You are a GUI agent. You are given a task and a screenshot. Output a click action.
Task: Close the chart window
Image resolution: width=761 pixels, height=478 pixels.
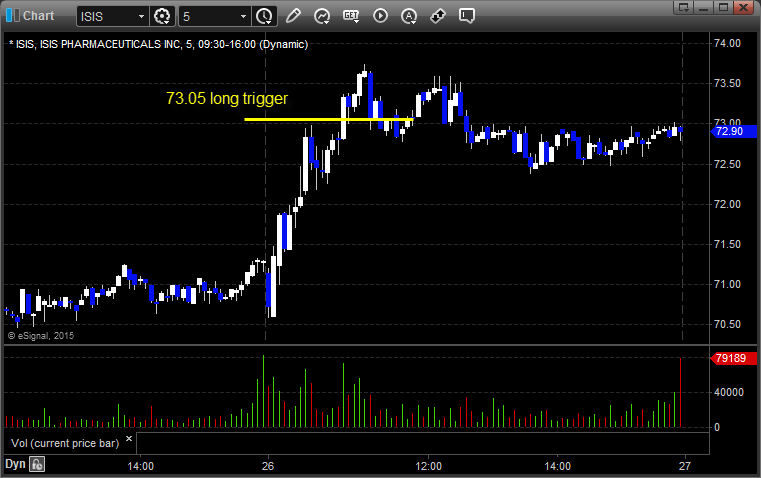(x=744, y=7)
